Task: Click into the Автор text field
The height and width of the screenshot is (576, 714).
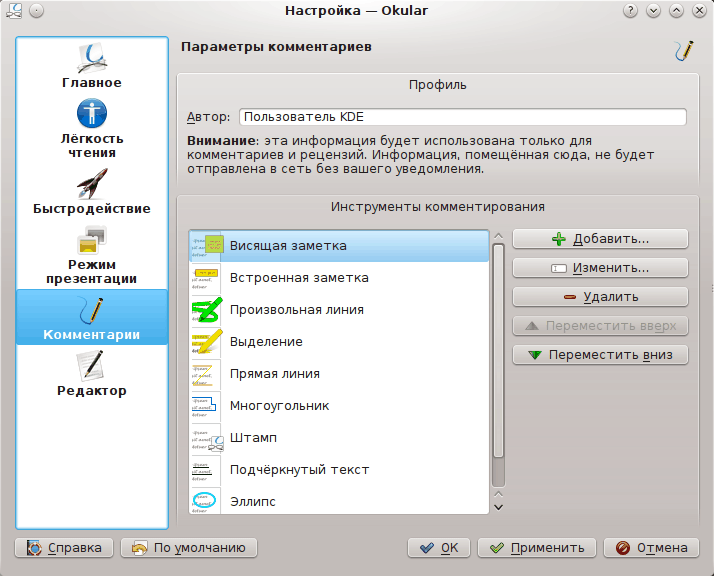Action: click(x=461, y=117)
